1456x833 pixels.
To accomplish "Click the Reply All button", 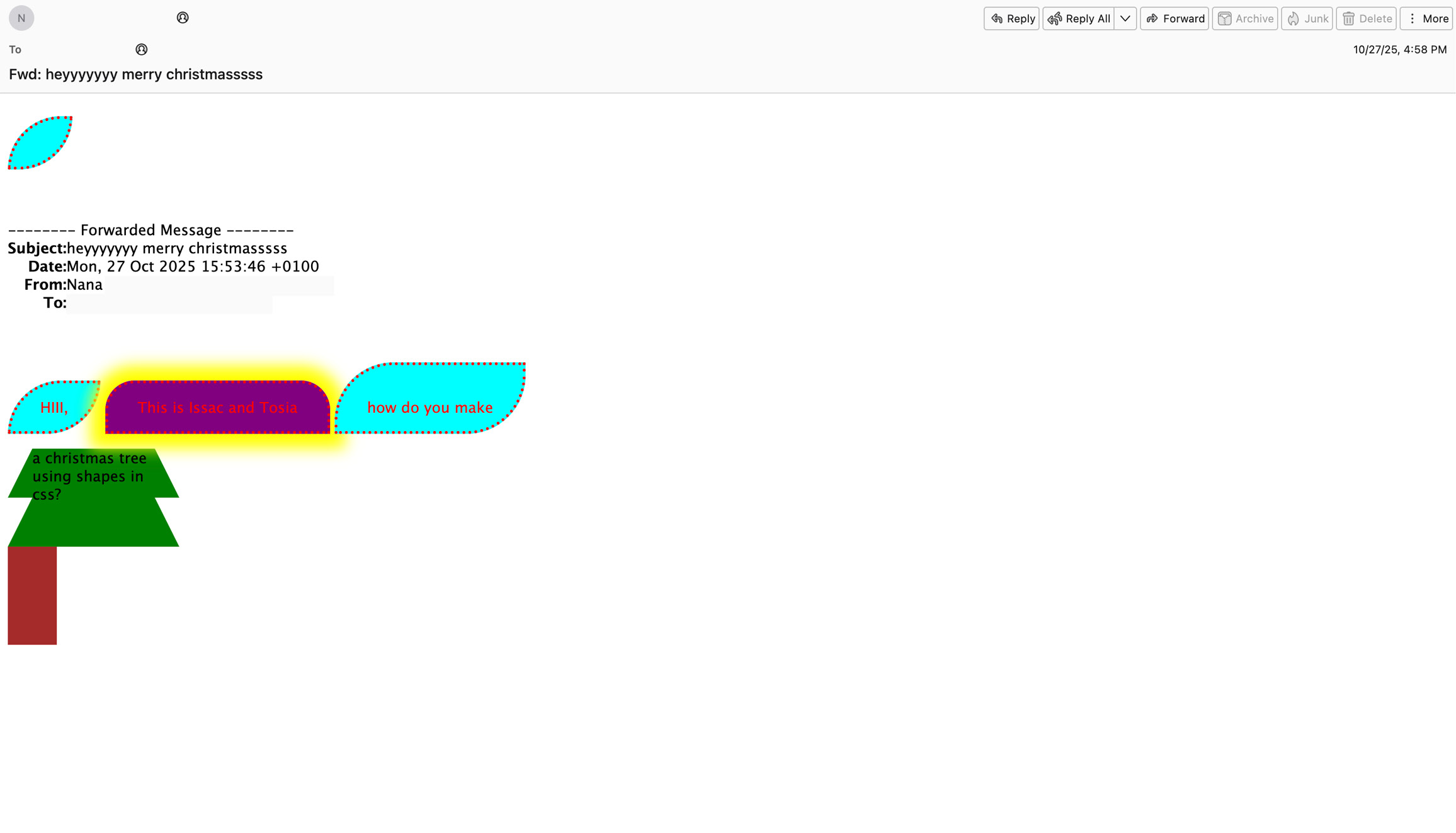I will click(1079, 19).
